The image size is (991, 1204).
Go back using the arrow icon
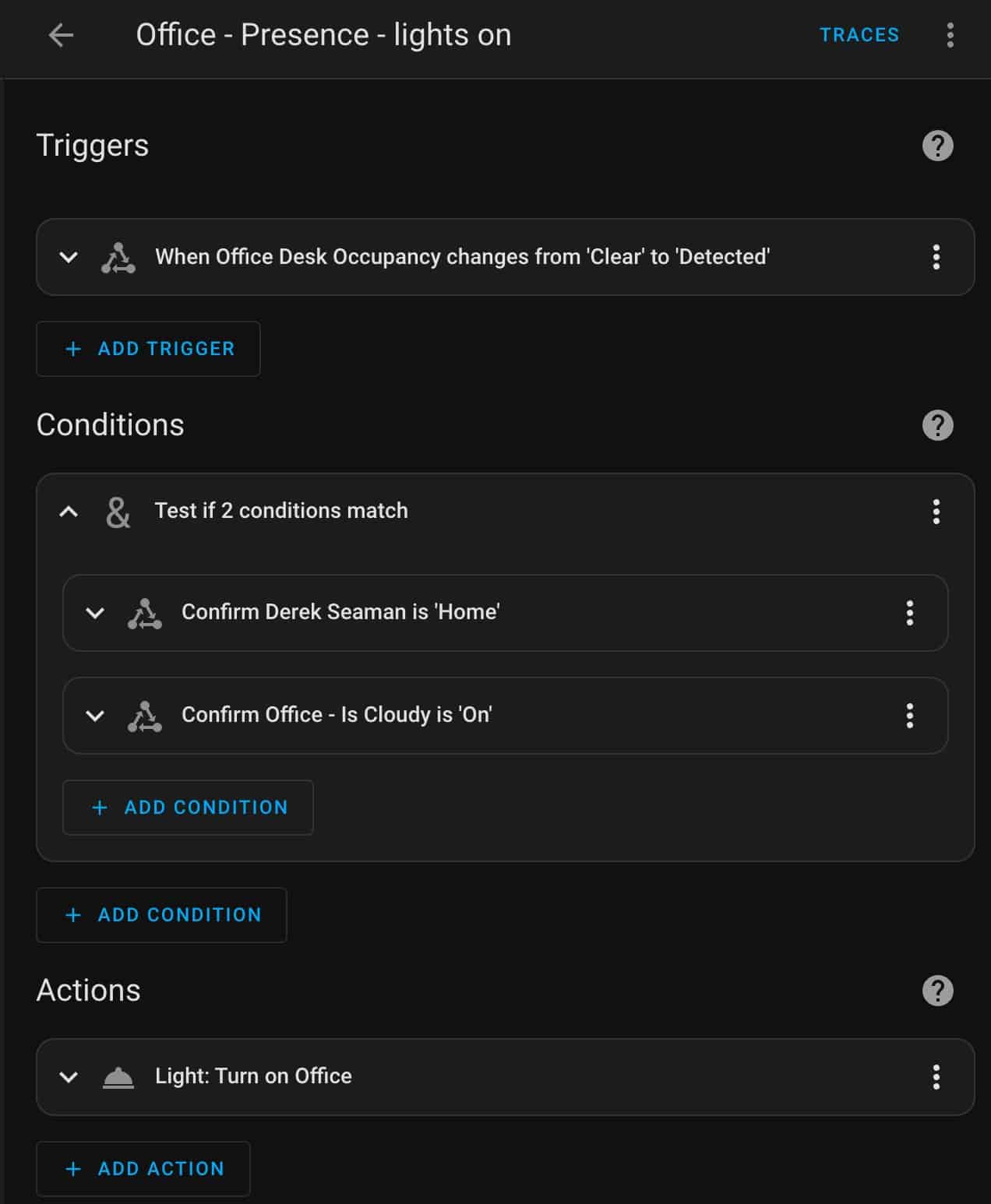click(x=61, y=35)
